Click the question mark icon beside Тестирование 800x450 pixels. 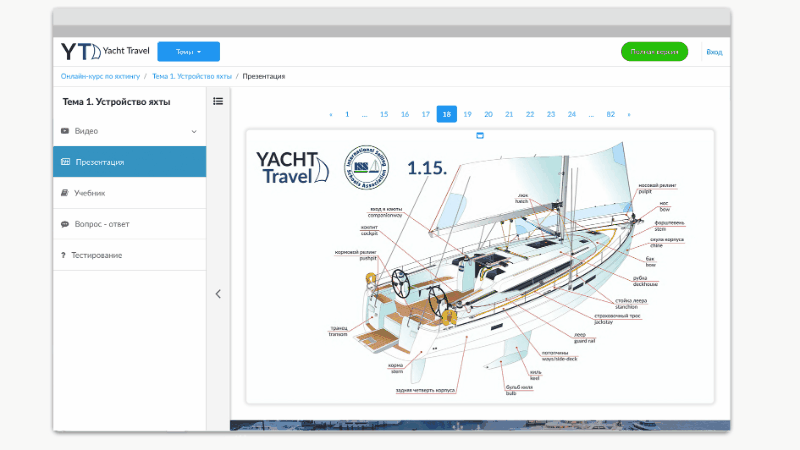pos(63,255)
